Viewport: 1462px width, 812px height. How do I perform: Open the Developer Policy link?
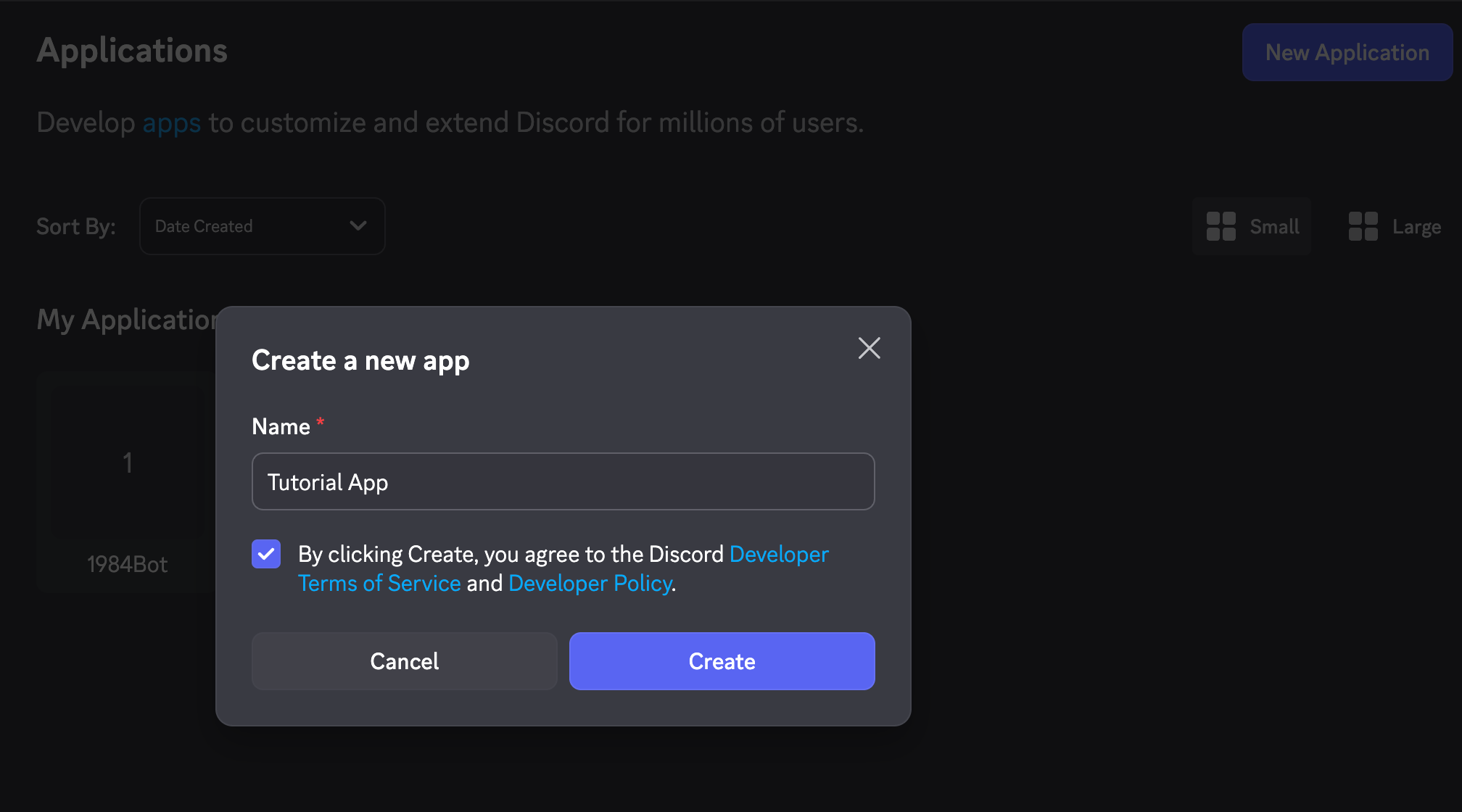click(x=590, y=582)
